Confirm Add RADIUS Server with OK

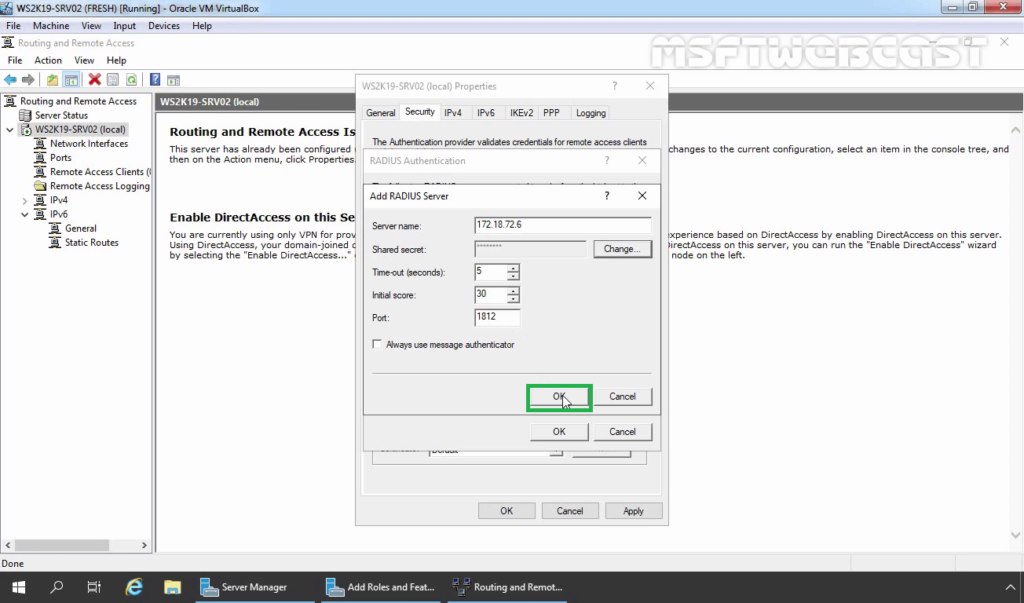pyautogui.click(x=559, y=397)
